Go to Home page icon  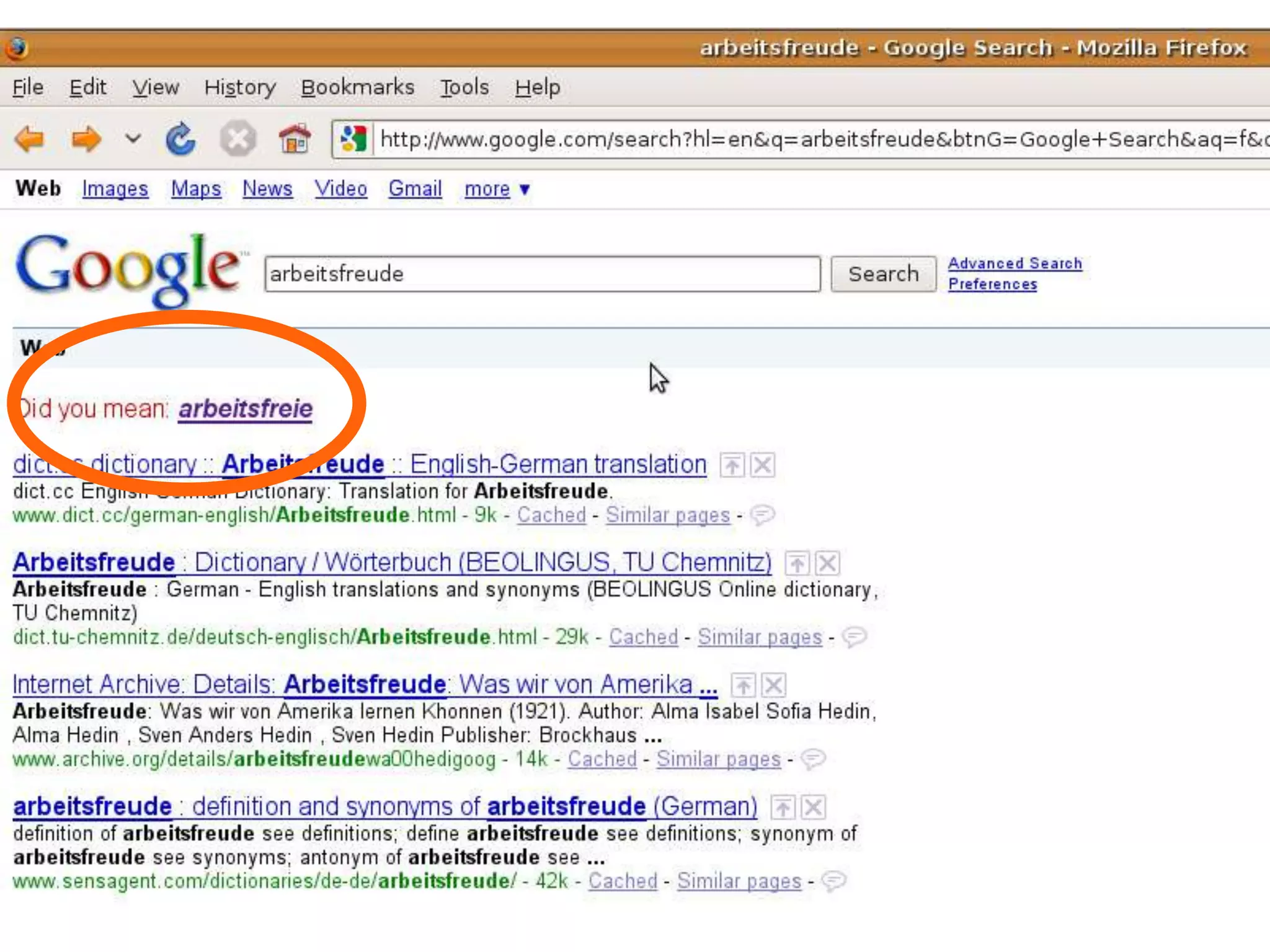click(294, 139)
